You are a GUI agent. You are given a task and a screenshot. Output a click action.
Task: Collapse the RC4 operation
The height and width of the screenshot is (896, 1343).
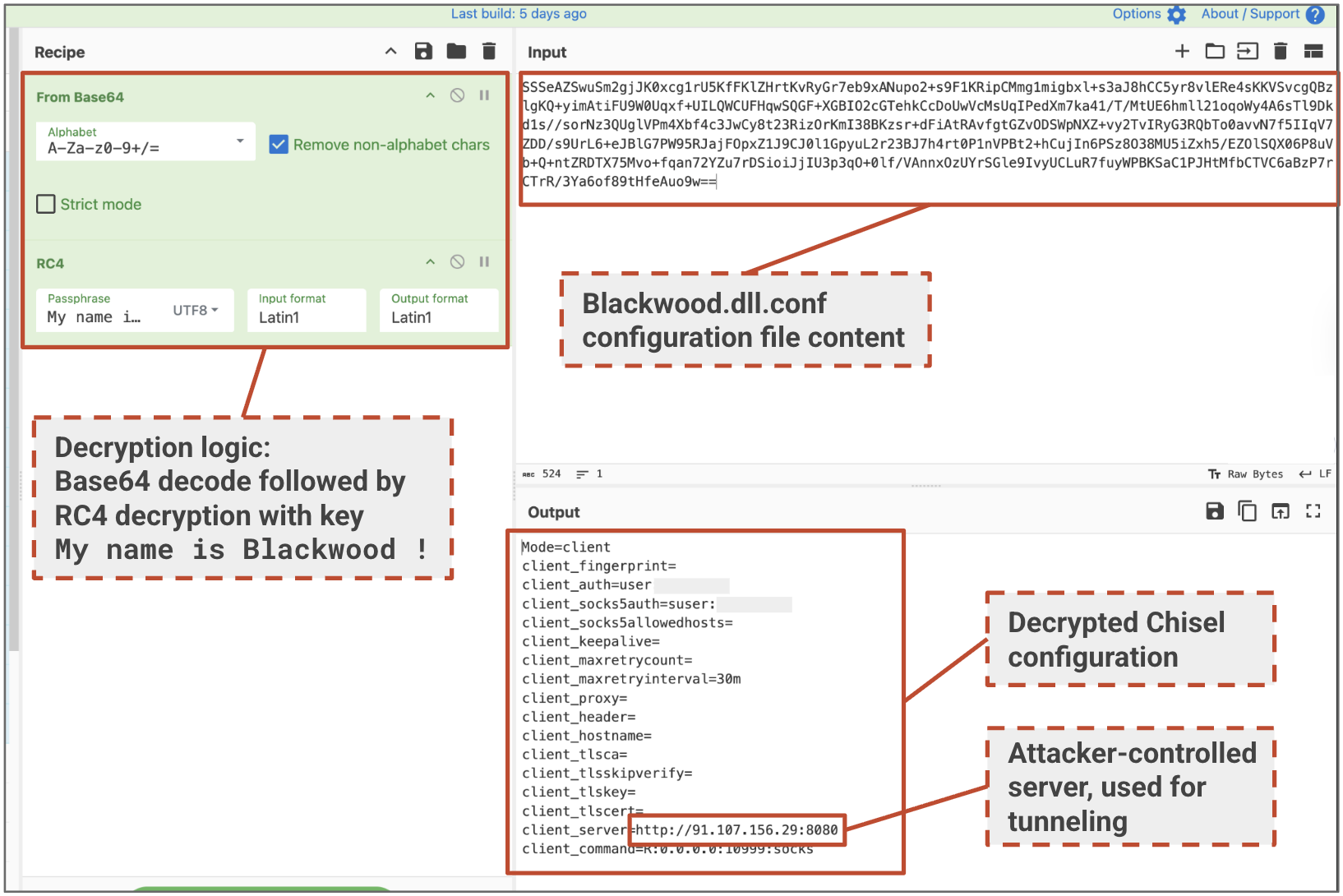click(430, 262)
